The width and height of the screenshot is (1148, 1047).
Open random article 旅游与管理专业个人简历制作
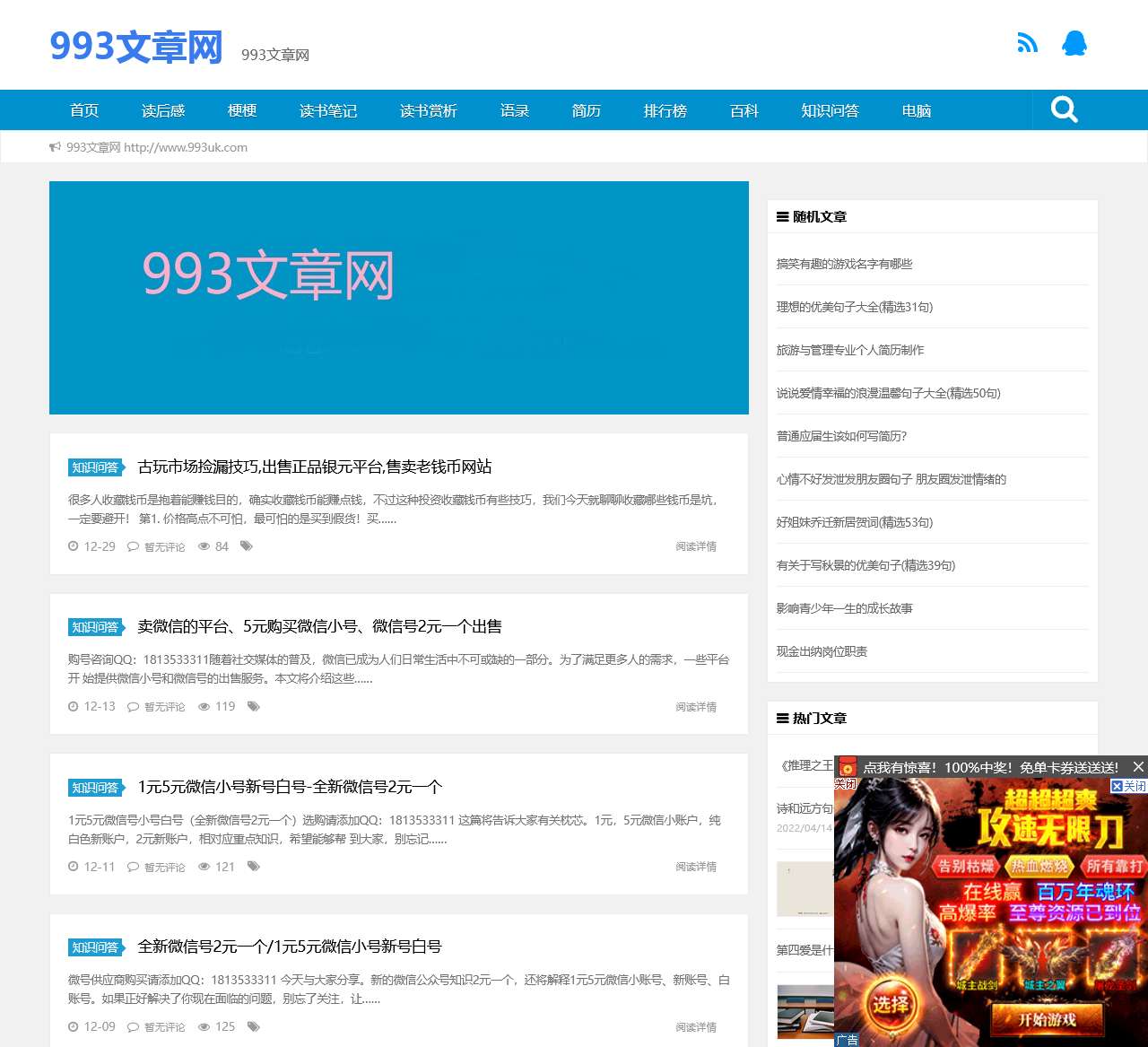(x=850, y=350)
